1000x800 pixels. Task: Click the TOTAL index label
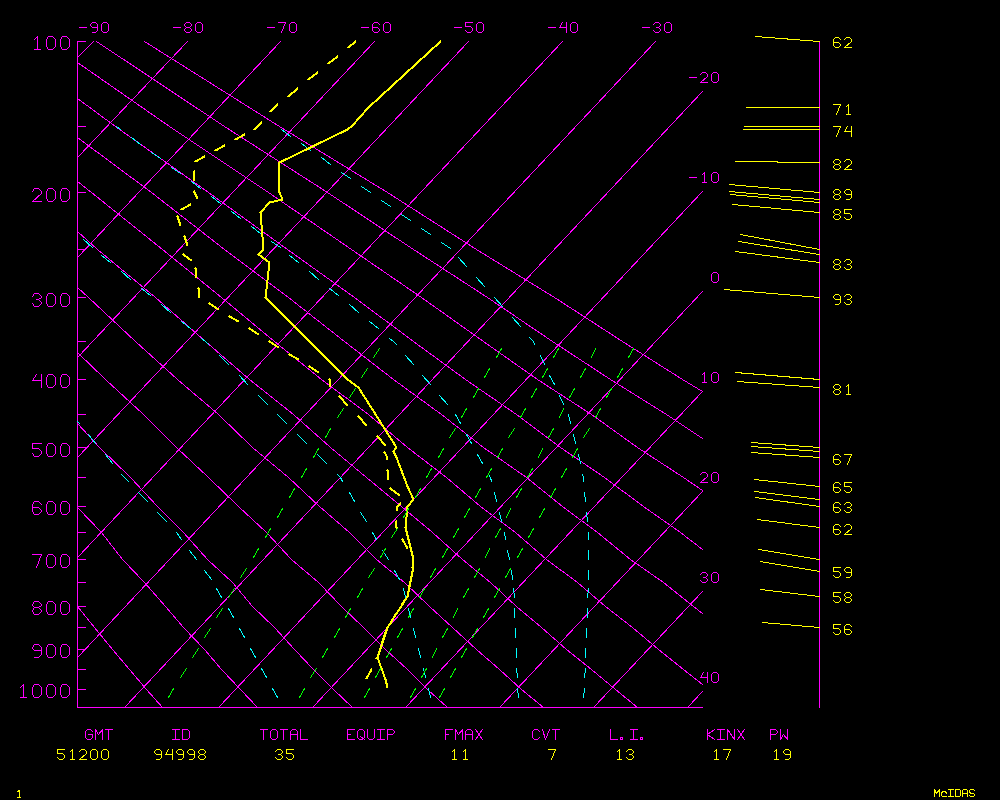point(283,735)
